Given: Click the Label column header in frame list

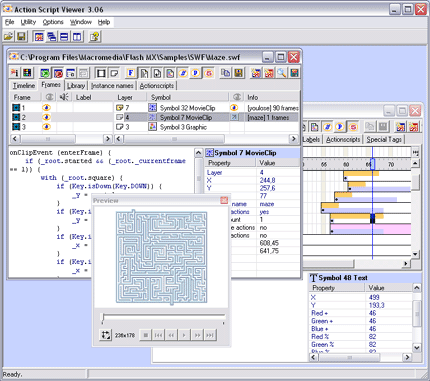Looking at the screenshot, I should [93, 97].
